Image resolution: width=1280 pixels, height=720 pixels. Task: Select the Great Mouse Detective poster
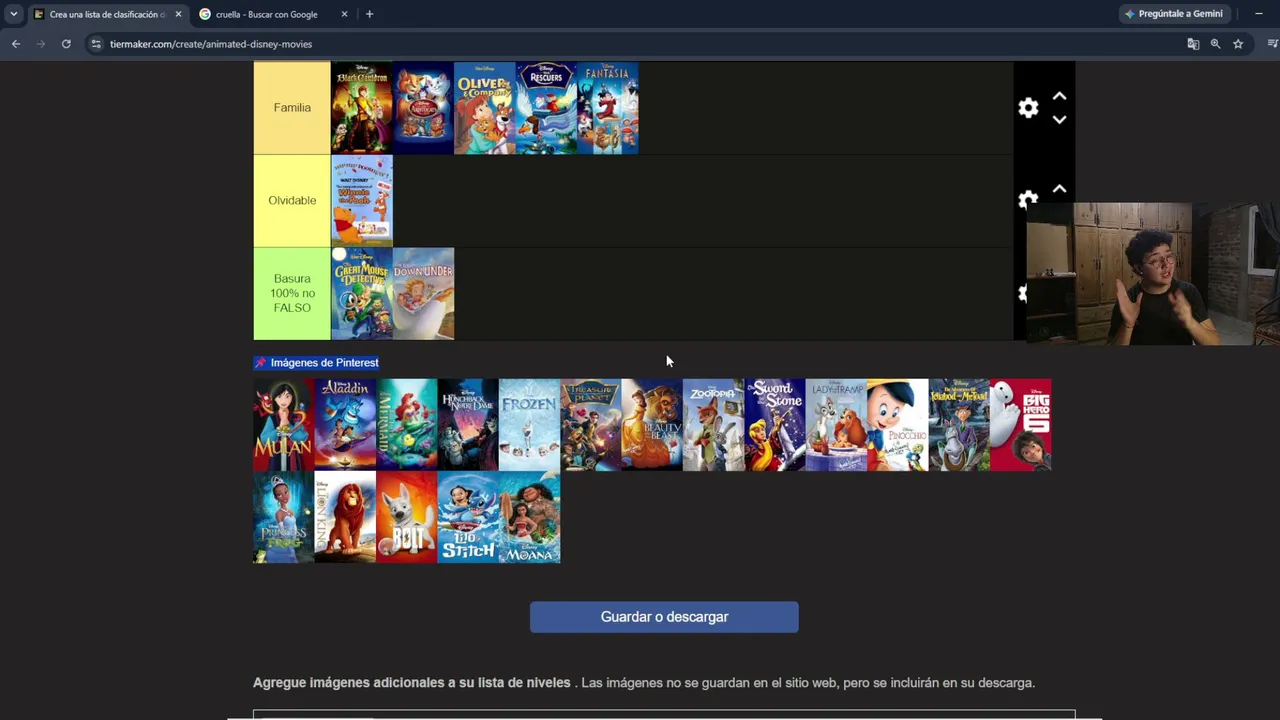click(x=362, y=294)
